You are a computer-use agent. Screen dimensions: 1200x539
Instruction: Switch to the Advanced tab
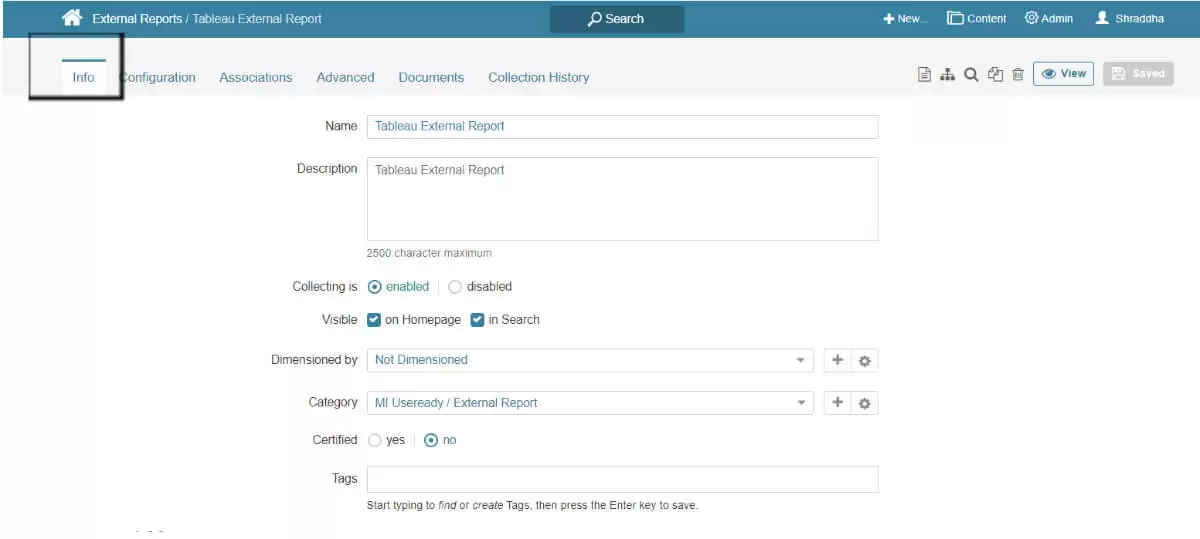click(345, 77)
